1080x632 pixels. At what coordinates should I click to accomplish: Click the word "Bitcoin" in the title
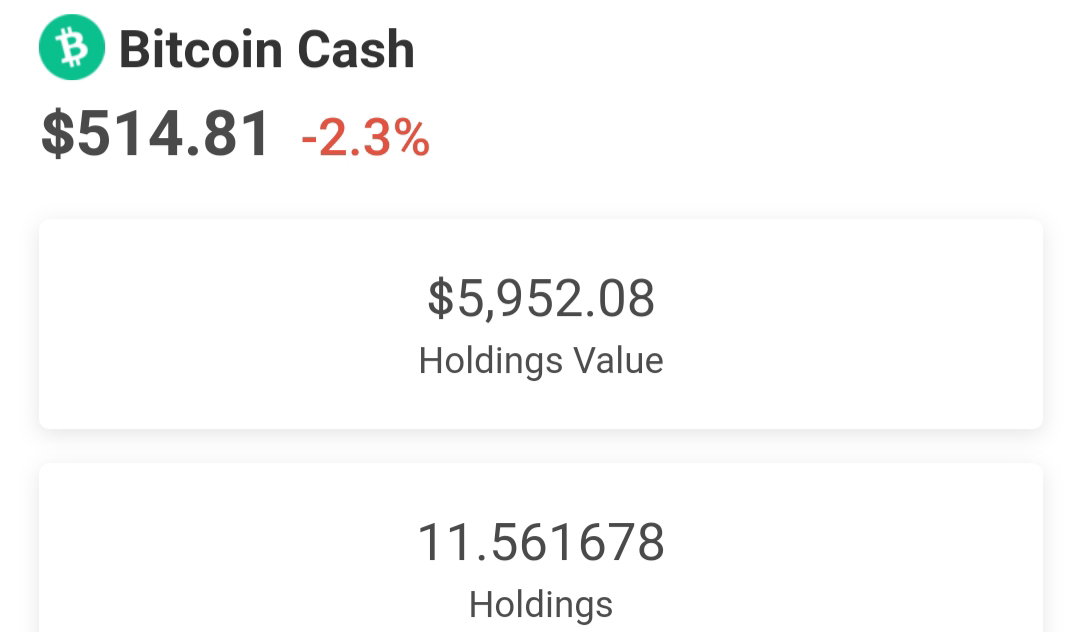(201, 50)
